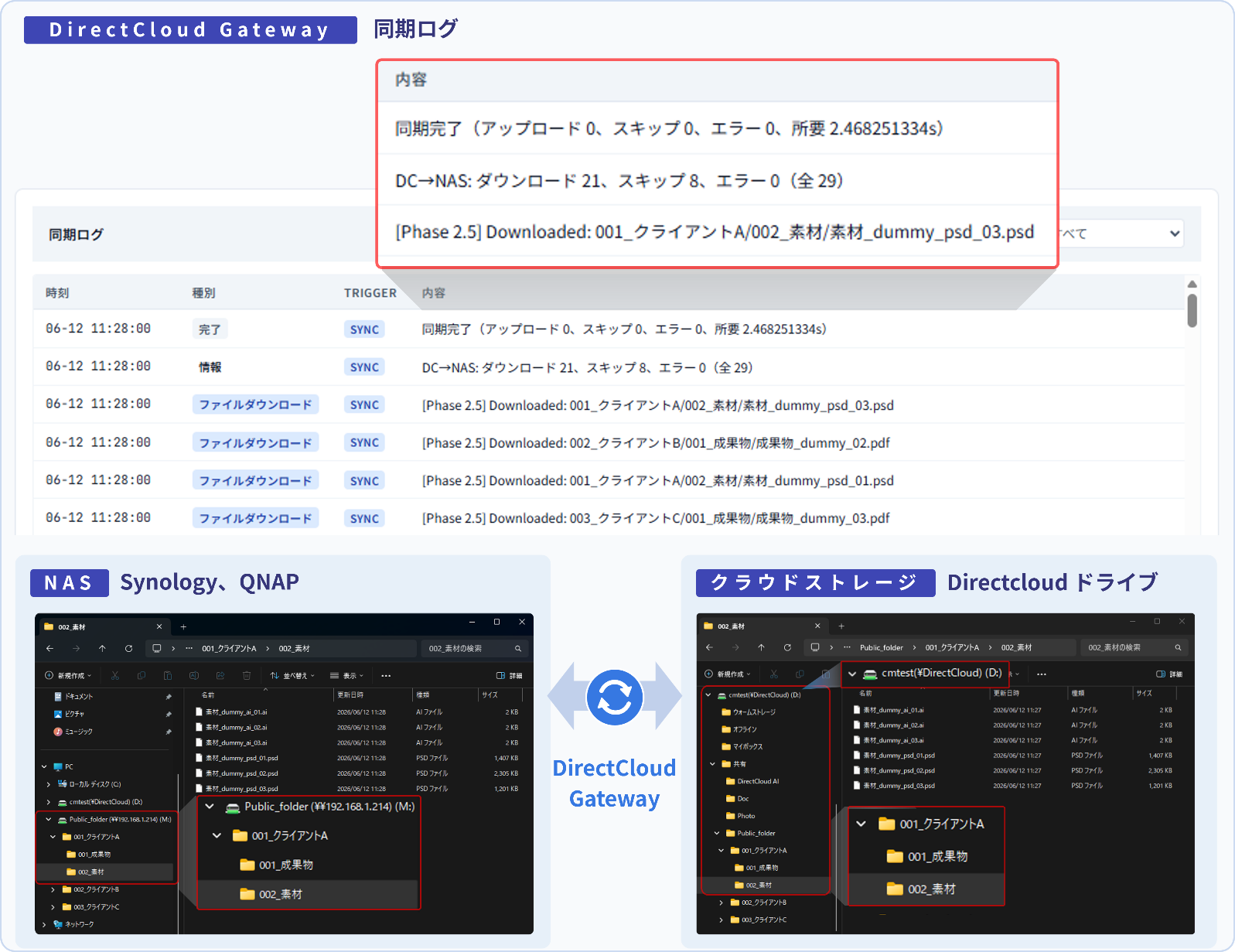
Task: Click the 002_素材の検索 box in NAS Explorer
Action: tap(473, 648)
